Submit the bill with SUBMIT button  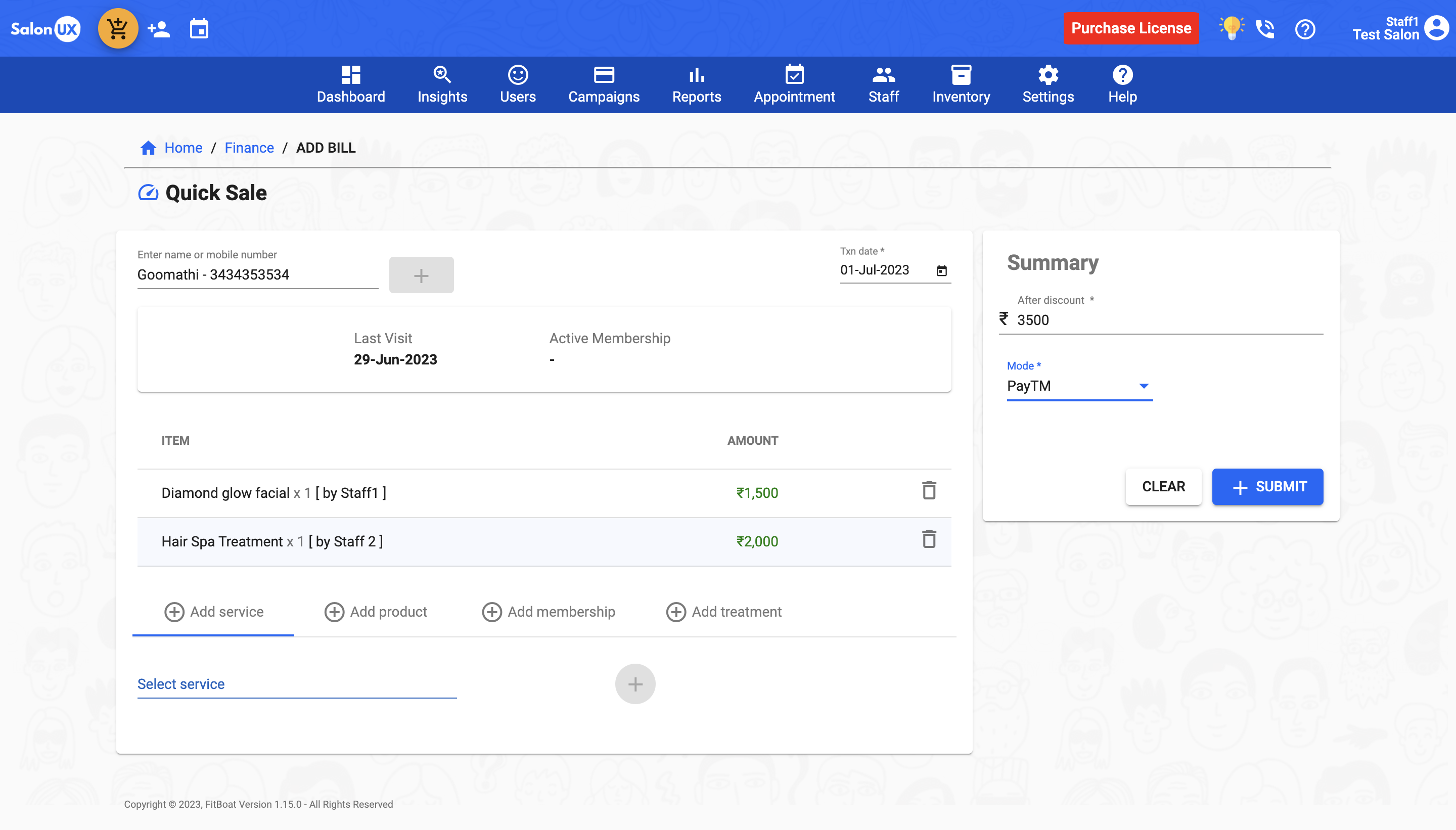point(1267,486)
